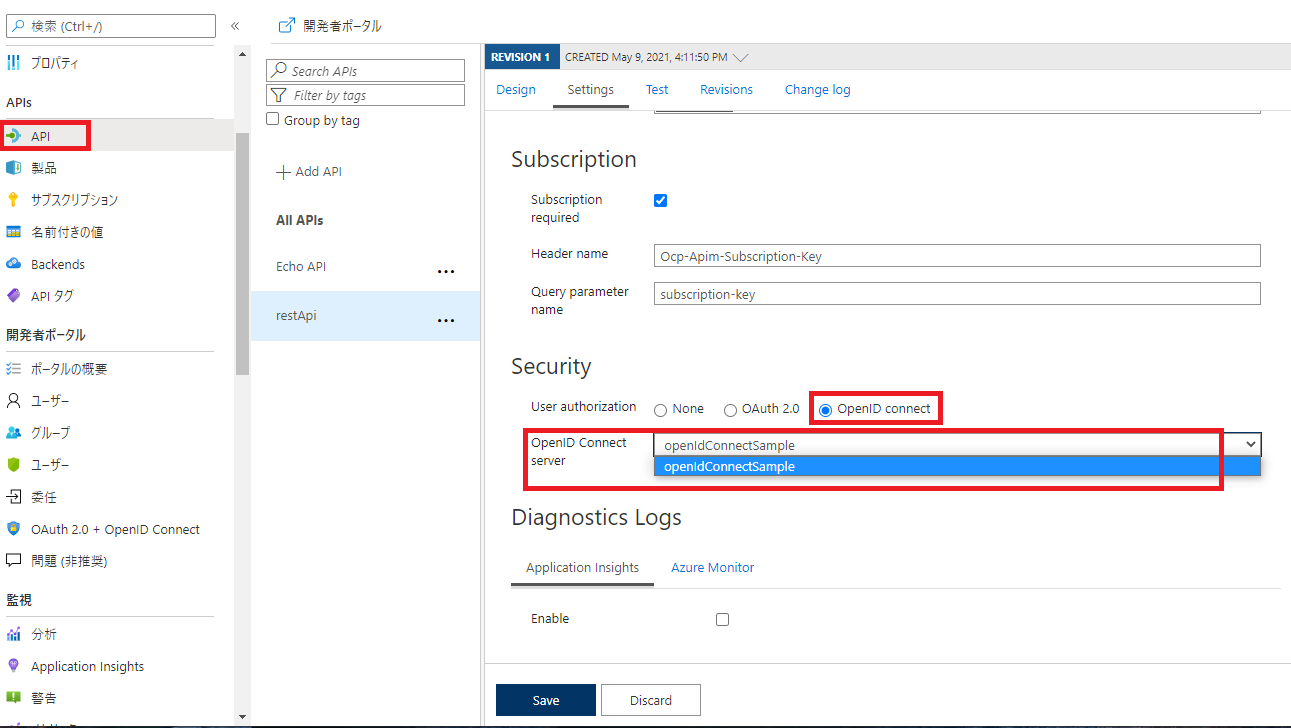Click the Backends cloud icon
Image resolution: width=1291 pixels, height=728 pixels.
(14, 264)
